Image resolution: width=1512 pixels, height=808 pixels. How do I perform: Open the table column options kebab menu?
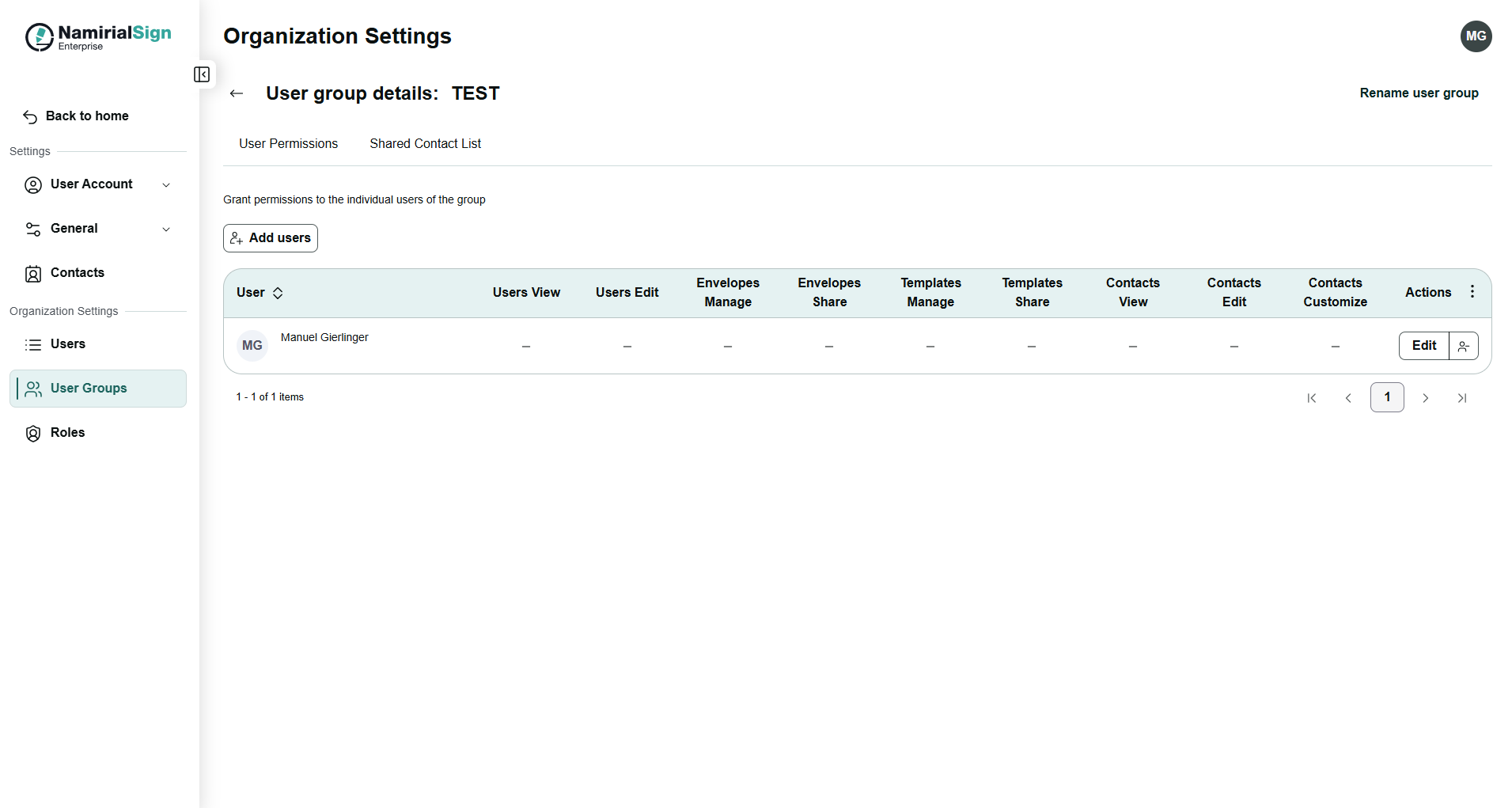pyautogui.click(x=1472, y=292)
